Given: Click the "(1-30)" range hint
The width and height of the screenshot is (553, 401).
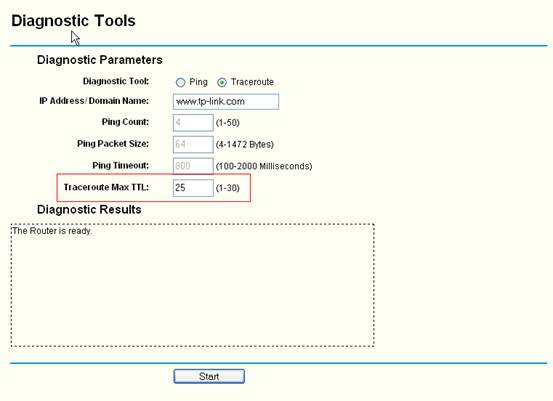Looking at the screenshot, I should coord(227,188).
